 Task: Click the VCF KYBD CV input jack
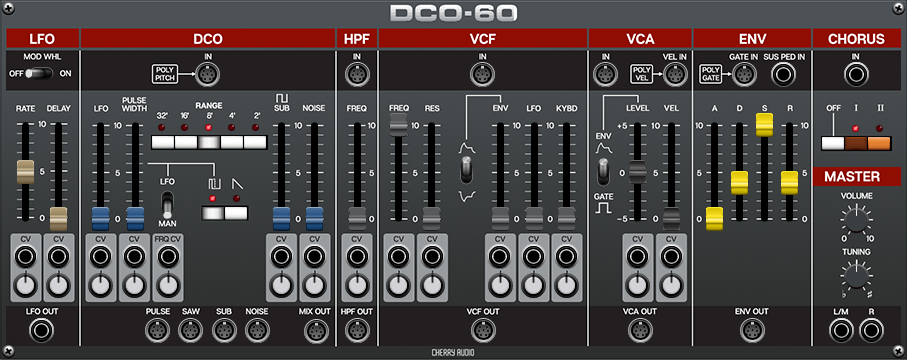point(566,256)
